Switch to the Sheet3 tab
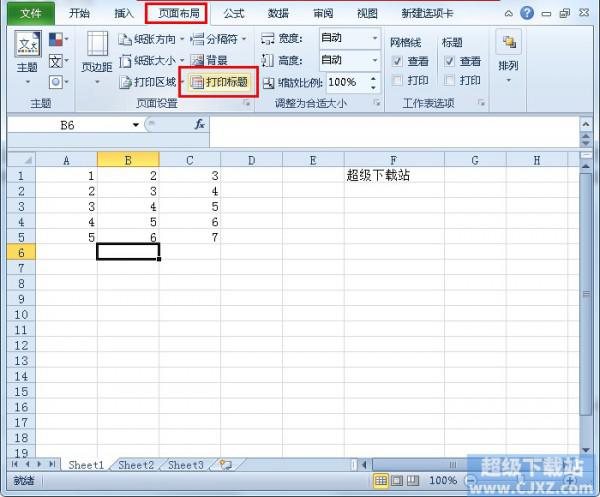This screenshot has width=600, height=497. click(186, 465)
